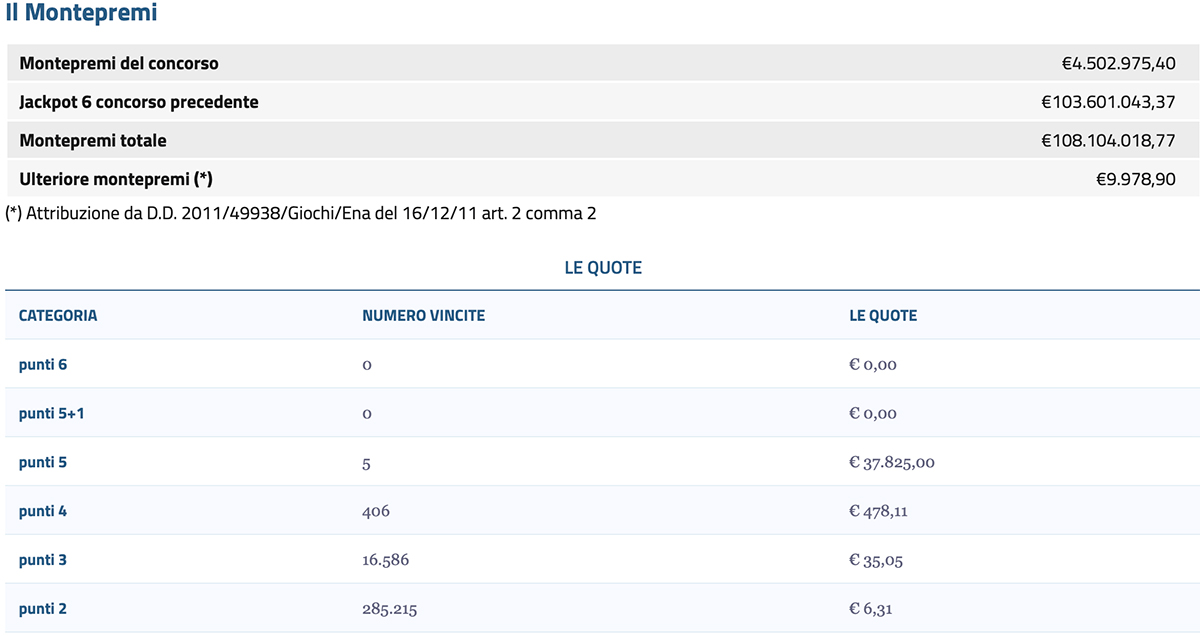Click the footnote about D.D. 2011/49938
Viewport: 1200px width, 636px height.
coord(301,213)
